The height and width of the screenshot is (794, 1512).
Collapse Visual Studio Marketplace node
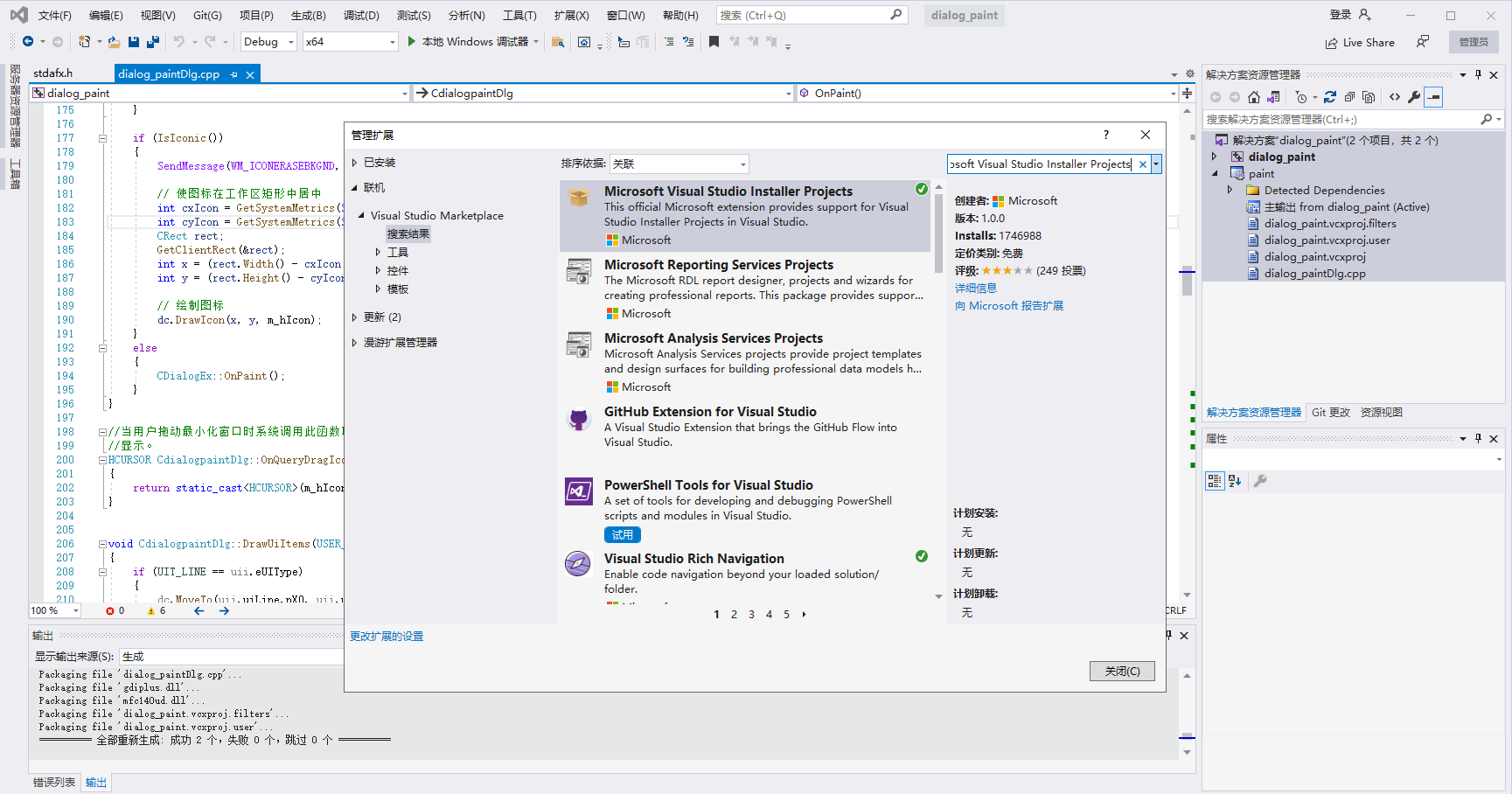click(362, 215)
